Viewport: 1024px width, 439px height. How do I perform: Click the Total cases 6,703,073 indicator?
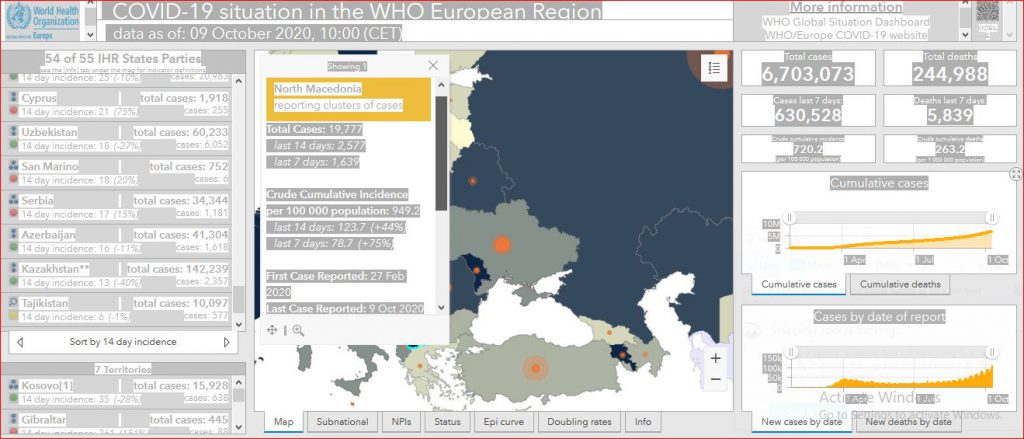pyautogui.click(x=808, y=68)
